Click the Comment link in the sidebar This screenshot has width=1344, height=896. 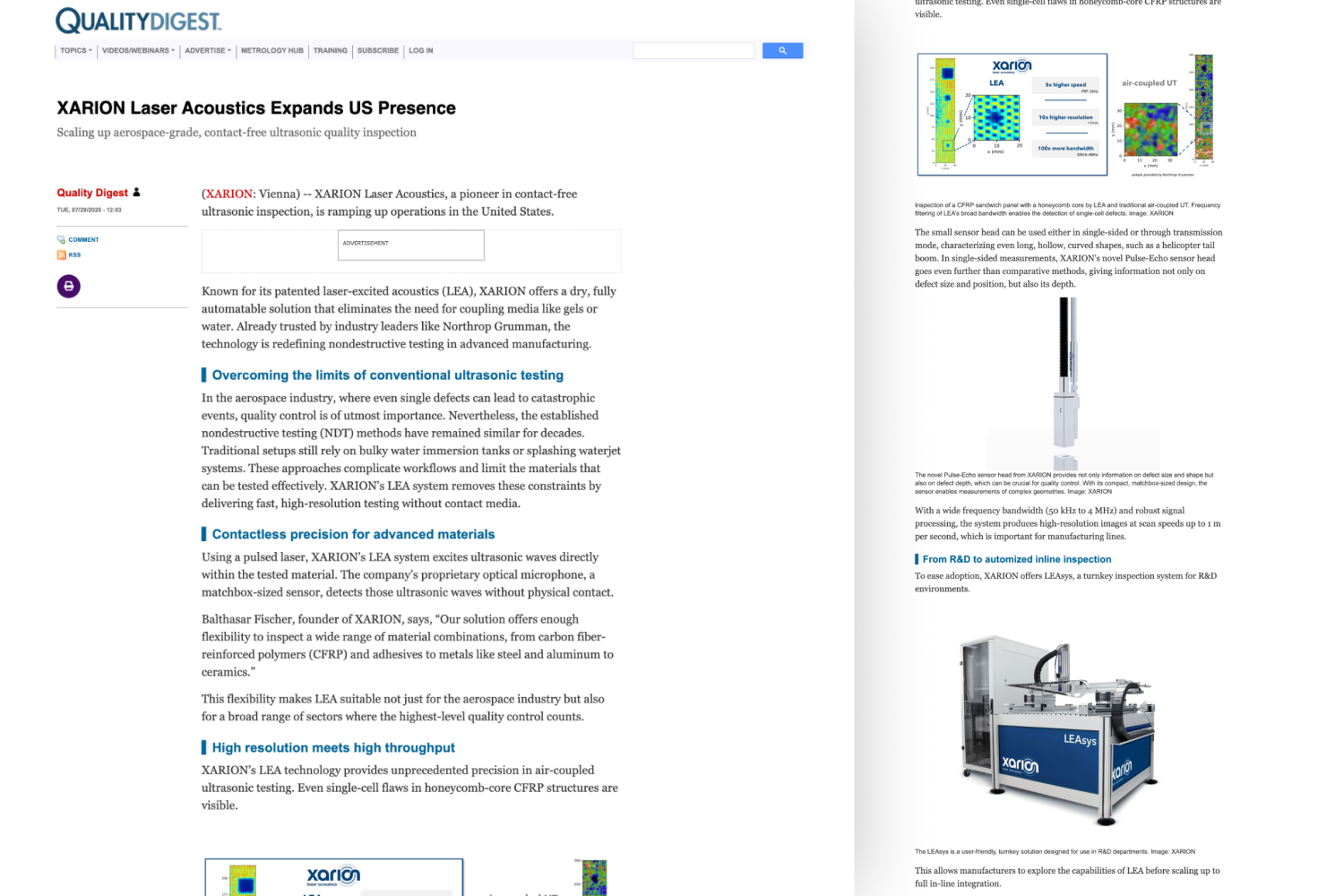click(x=83, y=240)
